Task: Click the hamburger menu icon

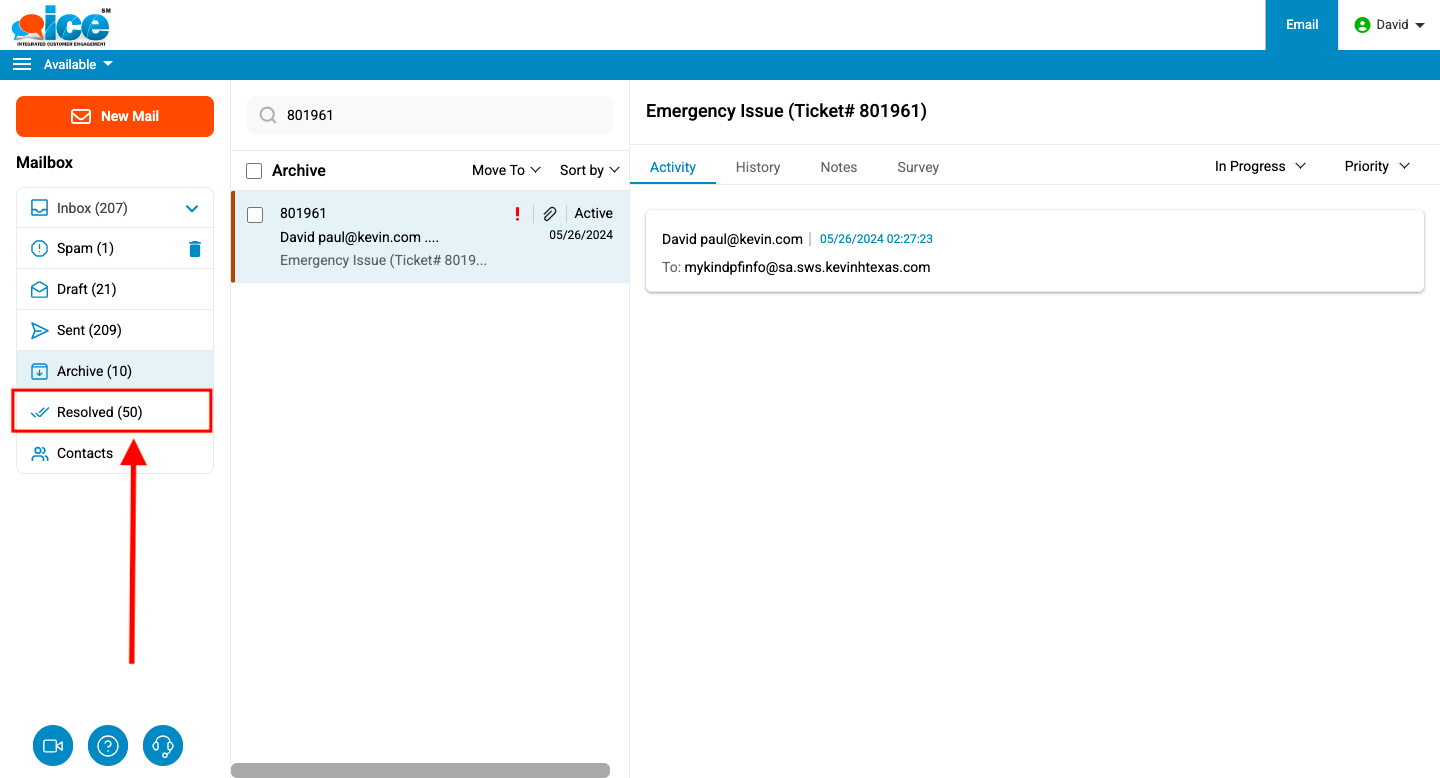Action: coord(22,65)
